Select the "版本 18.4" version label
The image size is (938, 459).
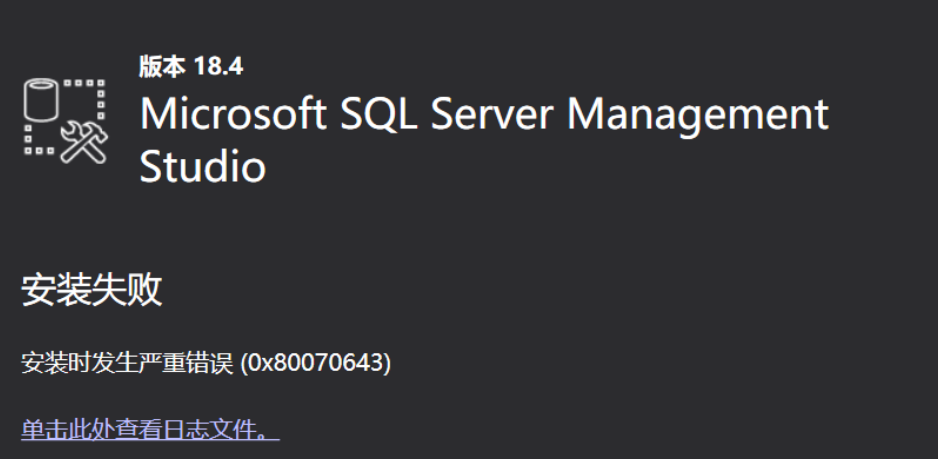click(190, 67)
